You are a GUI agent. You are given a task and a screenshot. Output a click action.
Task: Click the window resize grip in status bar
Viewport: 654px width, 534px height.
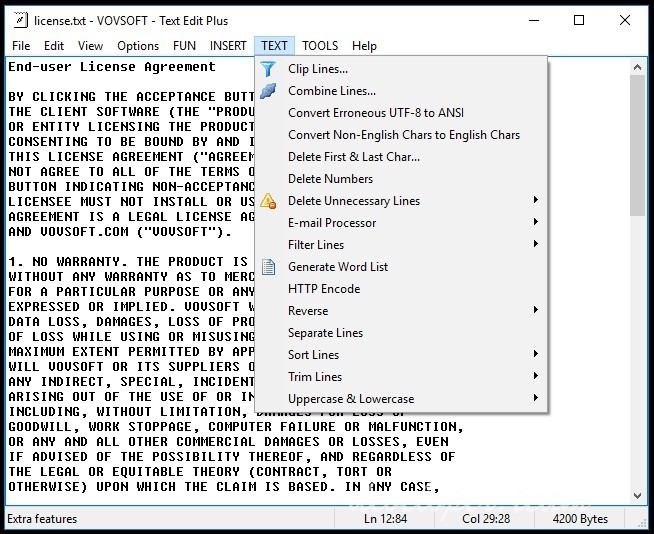pos(641,523)
